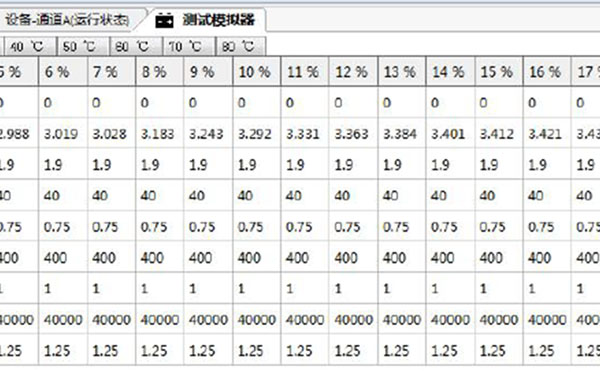Select the 16 % column header
The height and width of the screenshot is (372, 600).
pyautogui.click(x=547, y=72)
